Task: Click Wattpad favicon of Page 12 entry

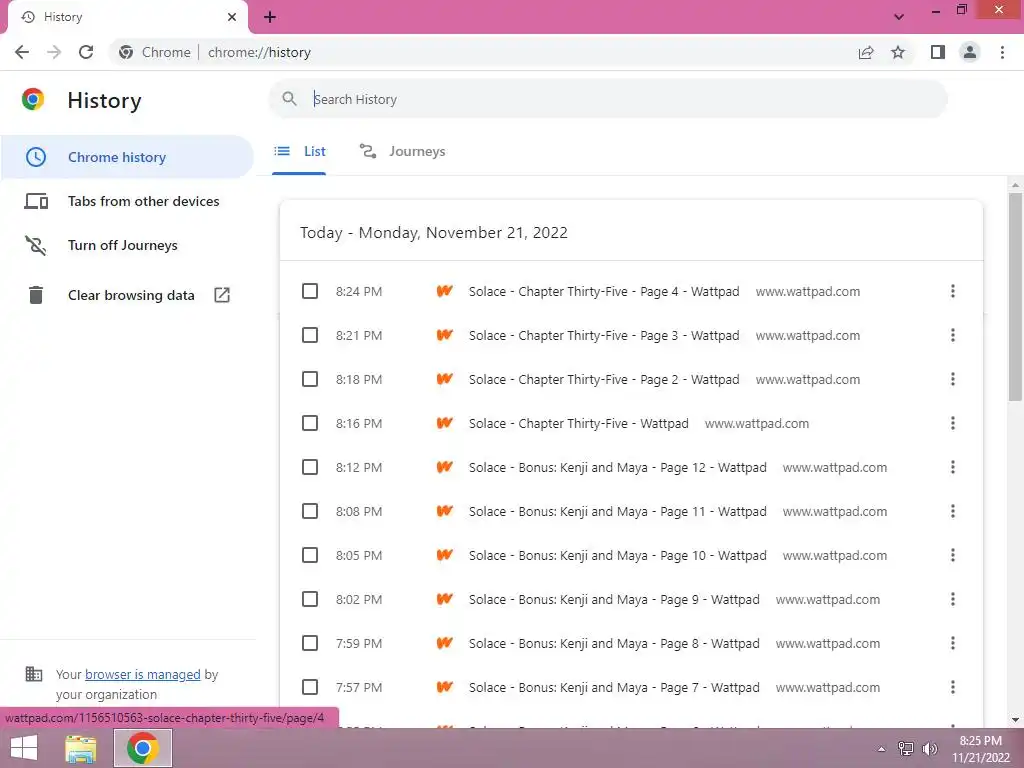Action: pyautogui.click(x=445, y=467)
